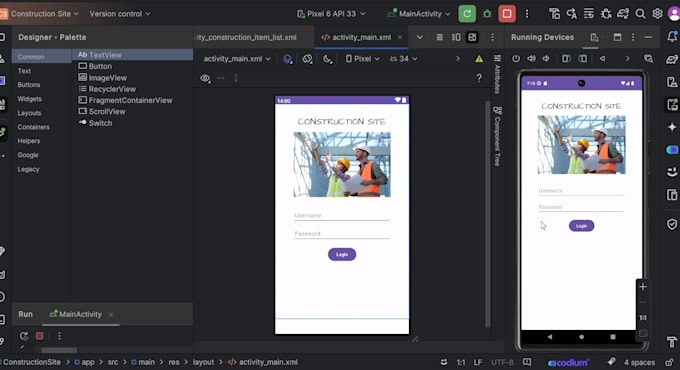Open IDE settings gear icon
The image size is (680, 370).
[657, 14]
